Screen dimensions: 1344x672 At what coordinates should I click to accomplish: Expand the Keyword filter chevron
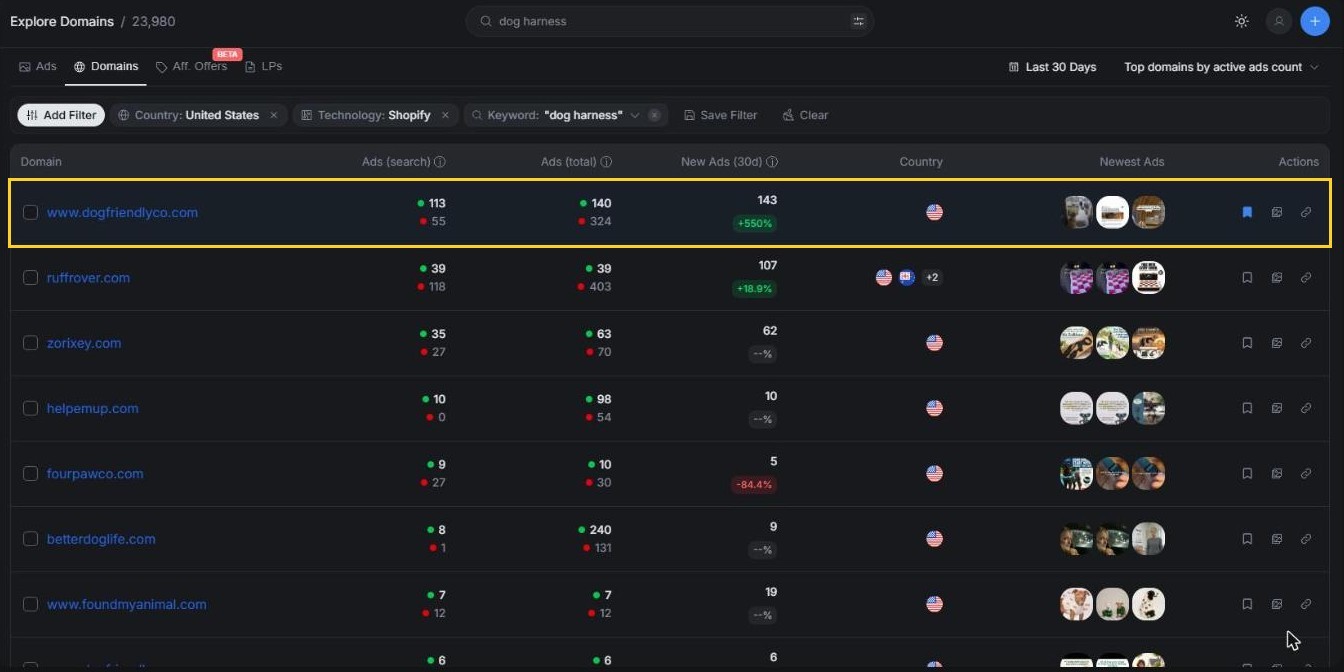point(634,115)
